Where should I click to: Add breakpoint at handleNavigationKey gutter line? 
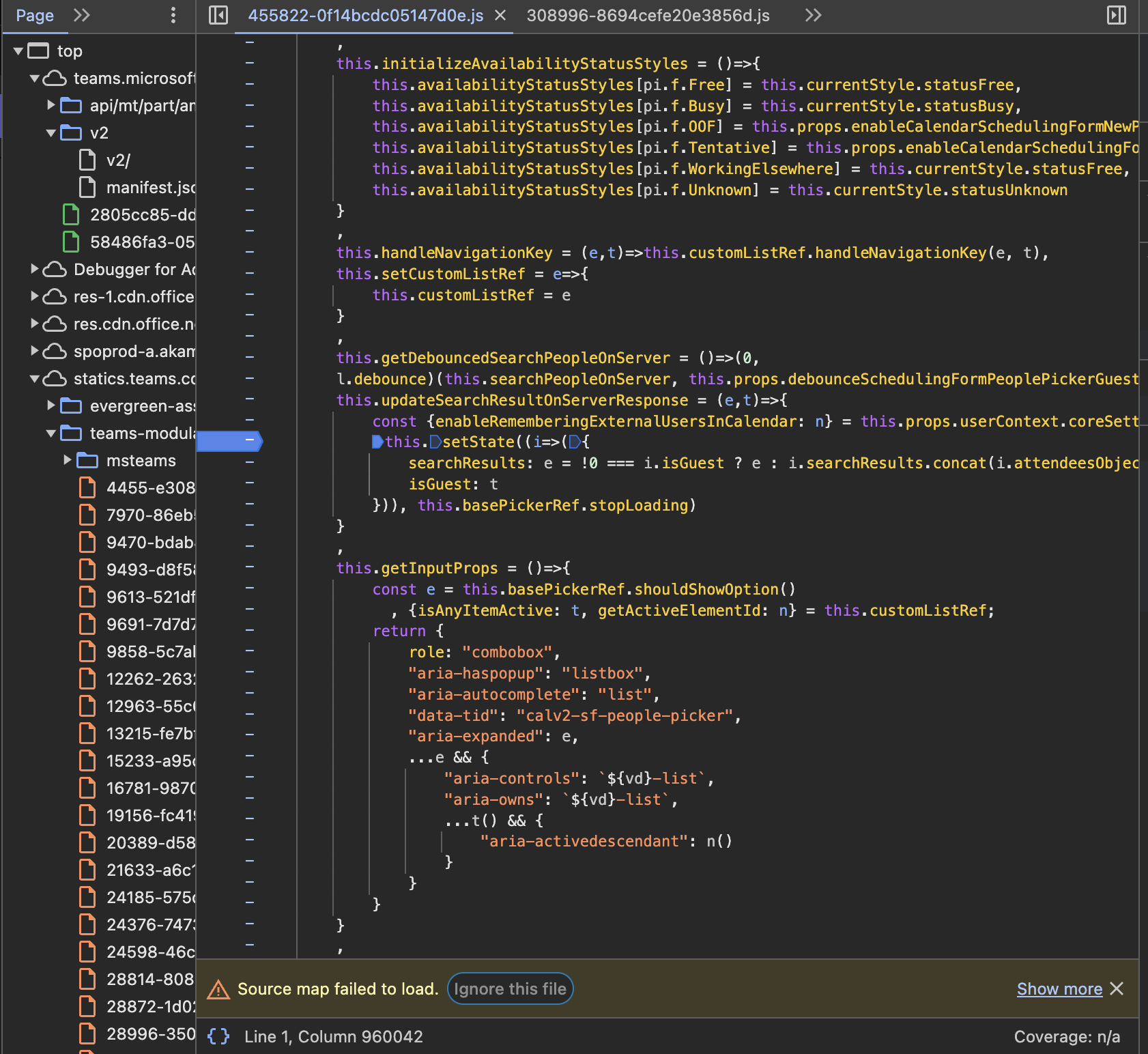tap(250, 253)
